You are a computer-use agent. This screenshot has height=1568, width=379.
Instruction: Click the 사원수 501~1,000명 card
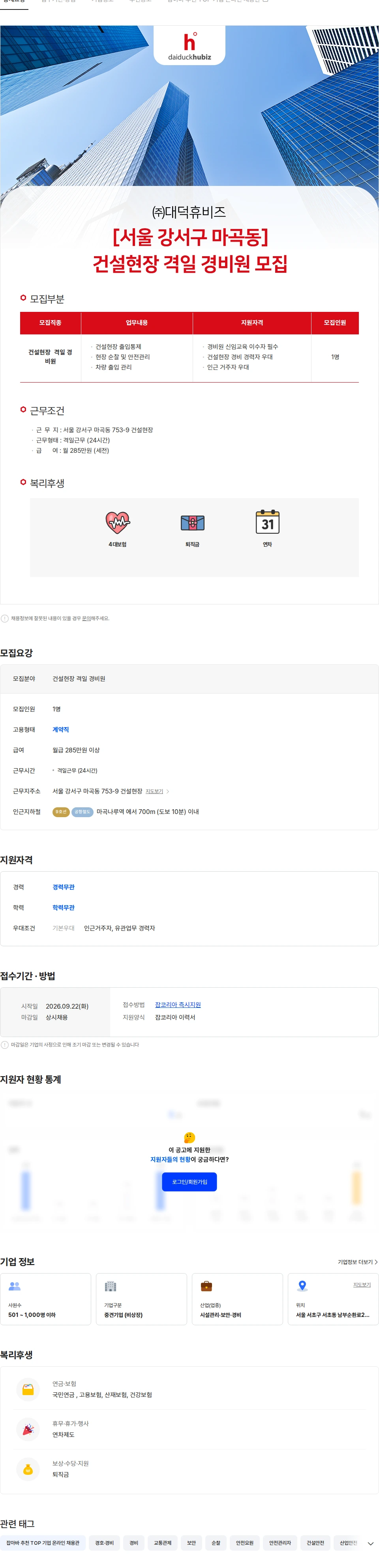46,1299
